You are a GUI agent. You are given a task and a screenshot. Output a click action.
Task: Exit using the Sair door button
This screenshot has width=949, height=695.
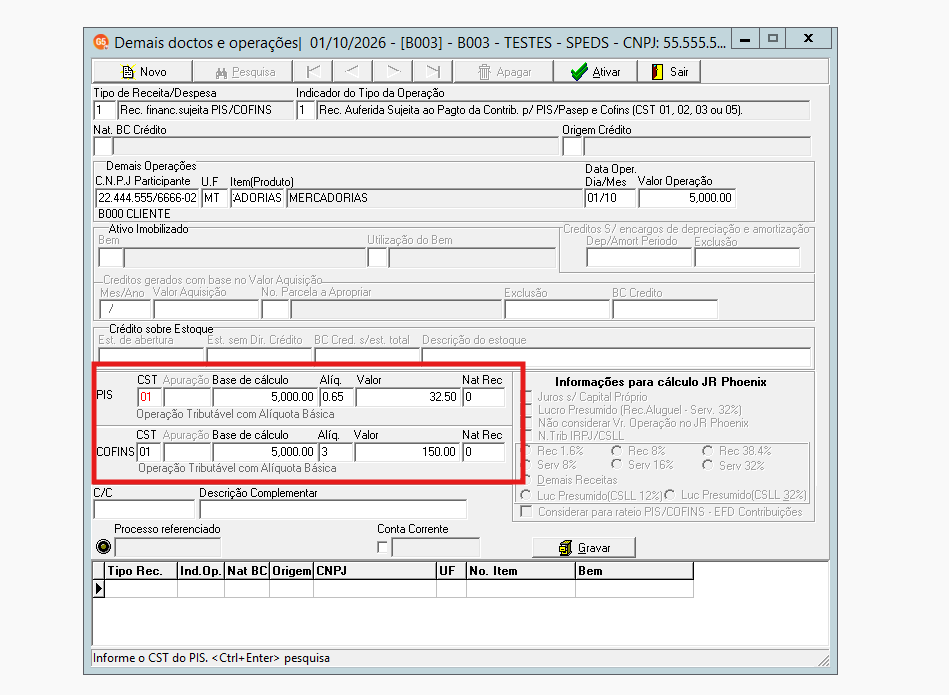pos(670,71)
